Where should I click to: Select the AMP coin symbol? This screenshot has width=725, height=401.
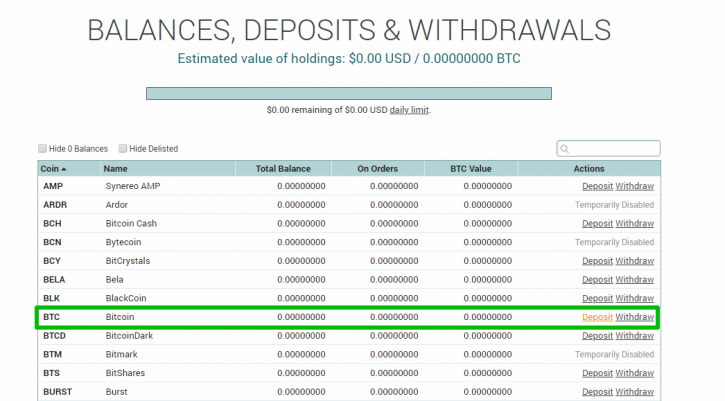click(53, 186)
